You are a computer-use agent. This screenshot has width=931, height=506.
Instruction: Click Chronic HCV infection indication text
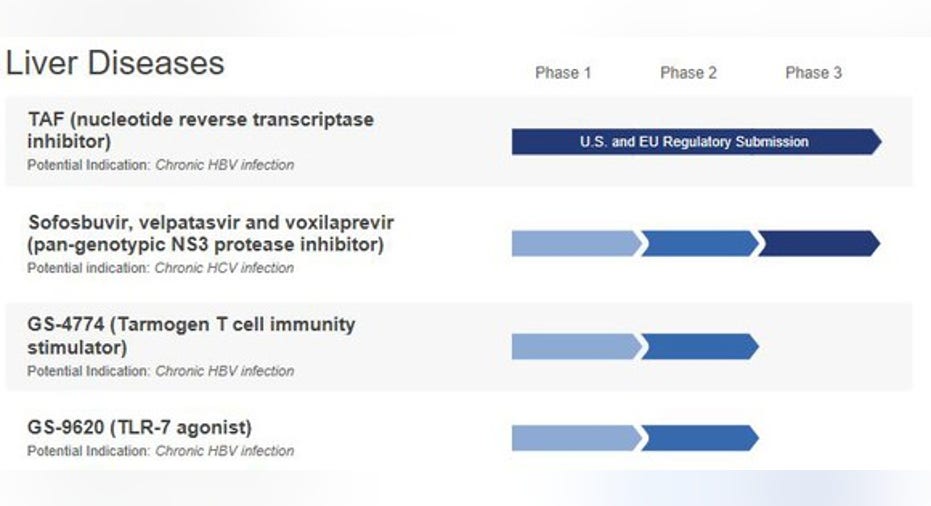[x=224, y=268]
